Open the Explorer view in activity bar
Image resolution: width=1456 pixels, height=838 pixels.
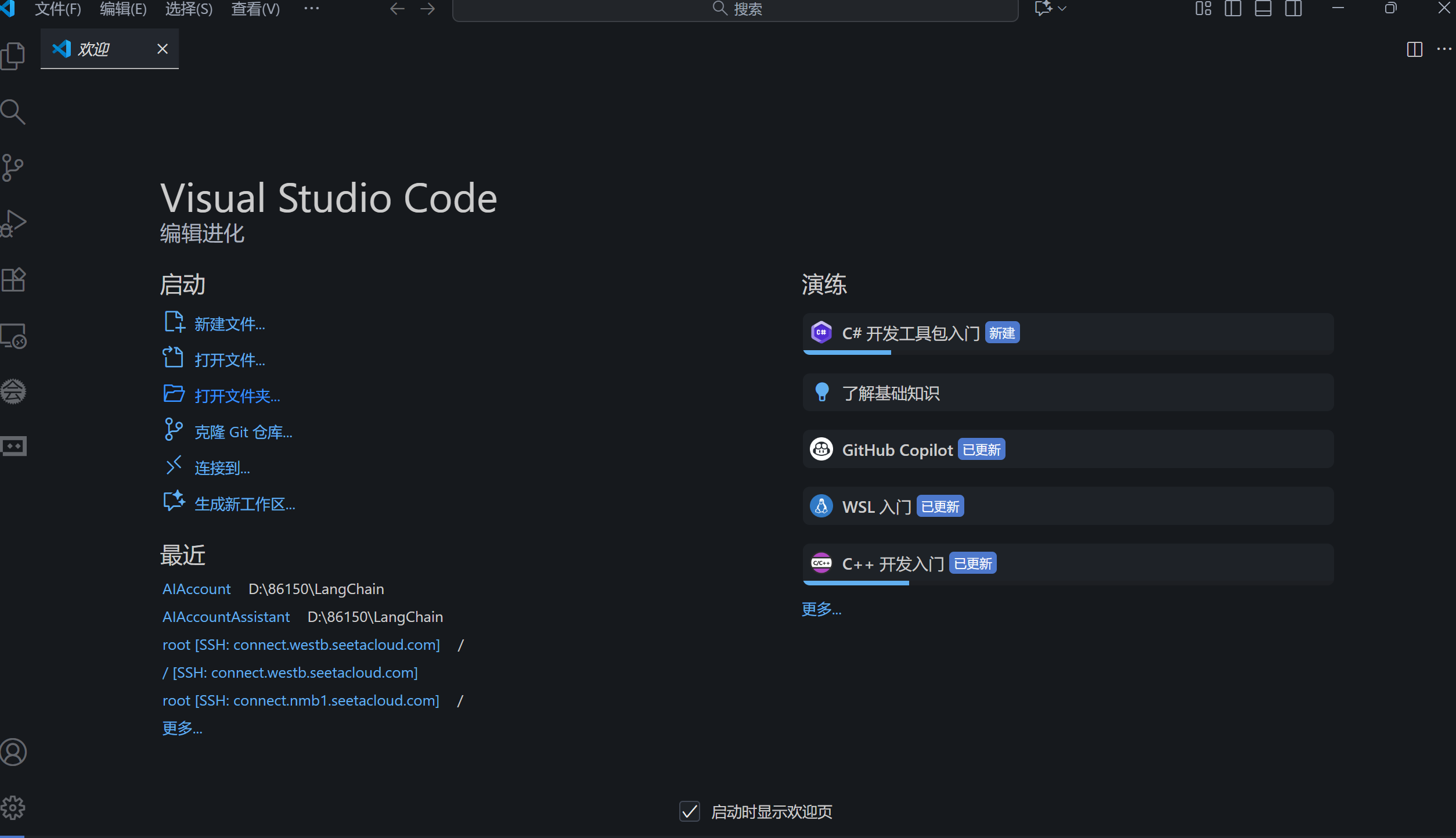[13, 56]
